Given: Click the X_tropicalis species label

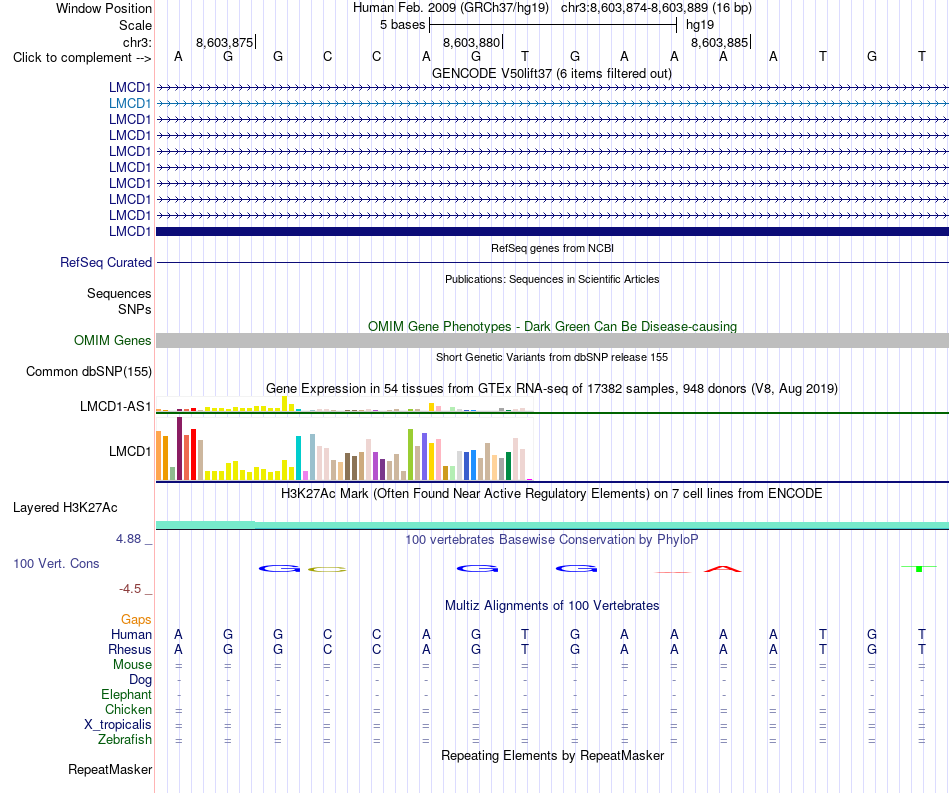Looking at the screenshot, I should [118, 725].
